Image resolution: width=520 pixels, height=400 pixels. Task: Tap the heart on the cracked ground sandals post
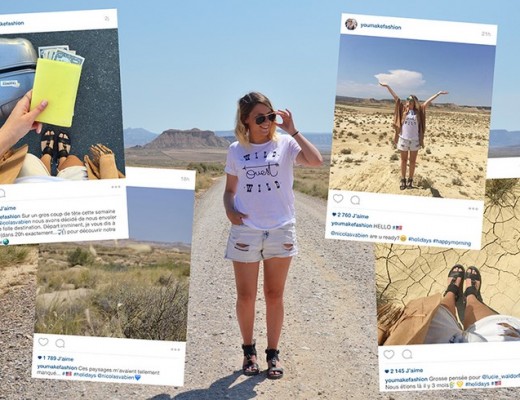(389, 354)
